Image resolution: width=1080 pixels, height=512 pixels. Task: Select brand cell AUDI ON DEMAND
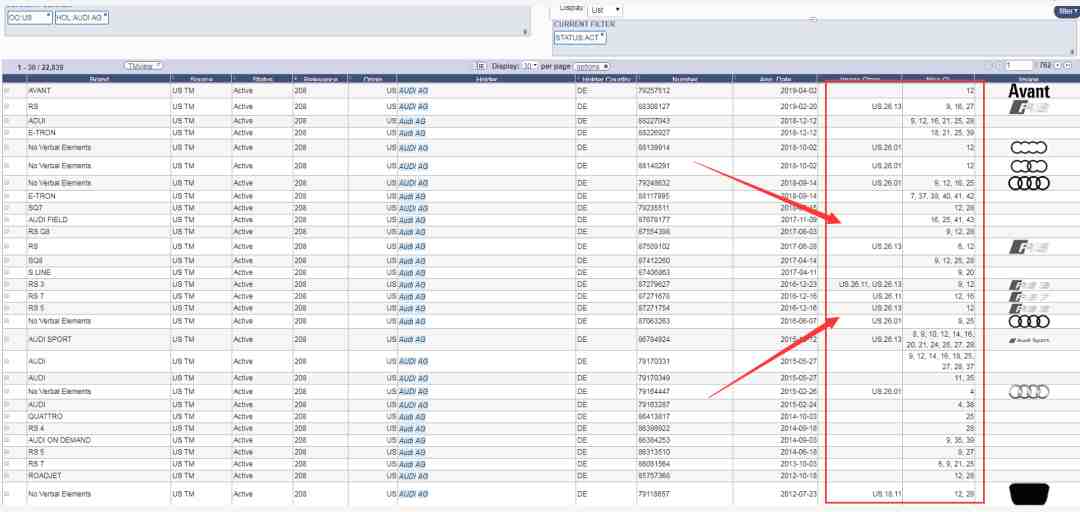59,440
